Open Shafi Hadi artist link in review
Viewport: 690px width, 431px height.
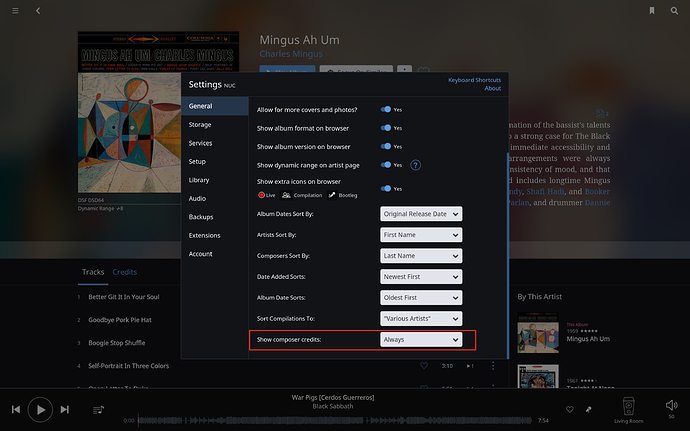545,192
